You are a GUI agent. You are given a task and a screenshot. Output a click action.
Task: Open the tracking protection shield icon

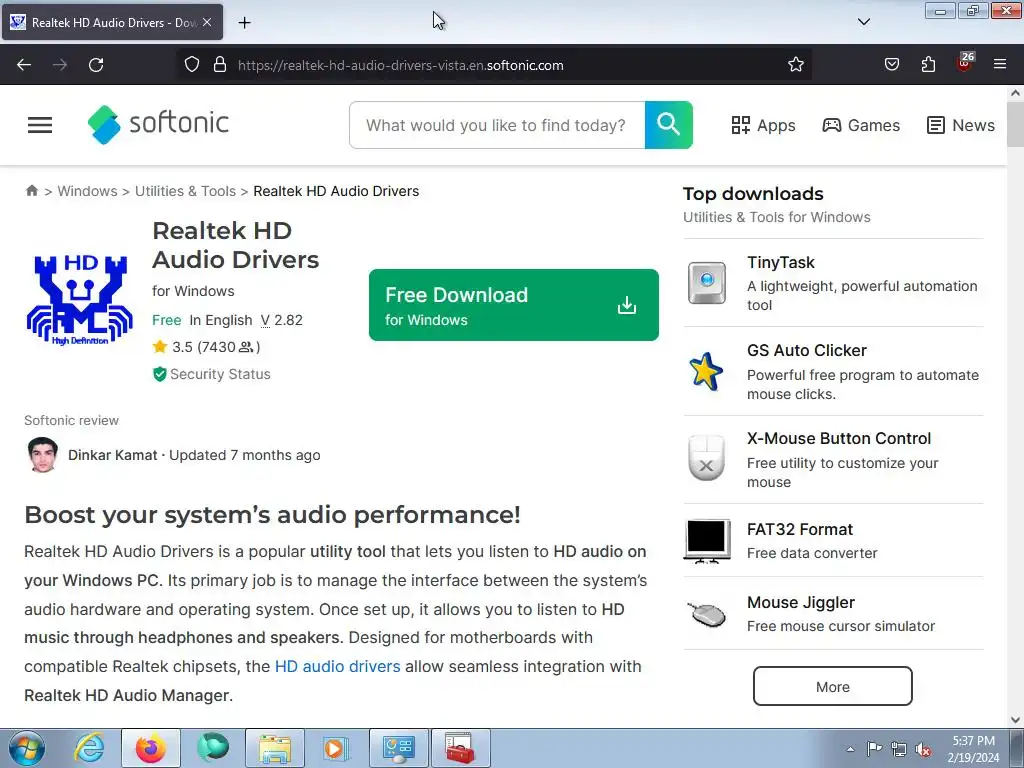tap(191, 65)
